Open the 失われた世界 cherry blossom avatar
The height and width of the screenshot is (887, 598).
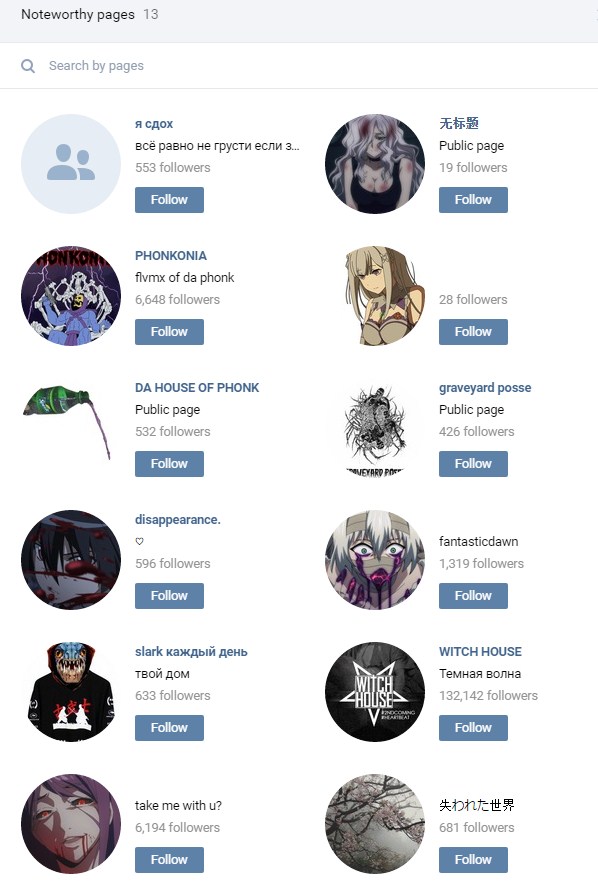pyautogui.click(x=375, y=824)
